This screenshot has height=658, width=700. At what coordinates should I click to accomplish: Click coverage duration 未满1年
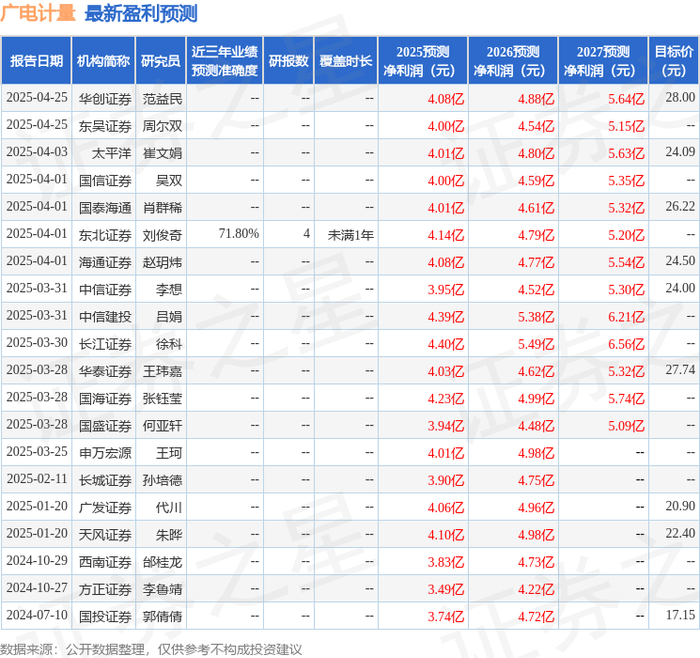[350, 235]
